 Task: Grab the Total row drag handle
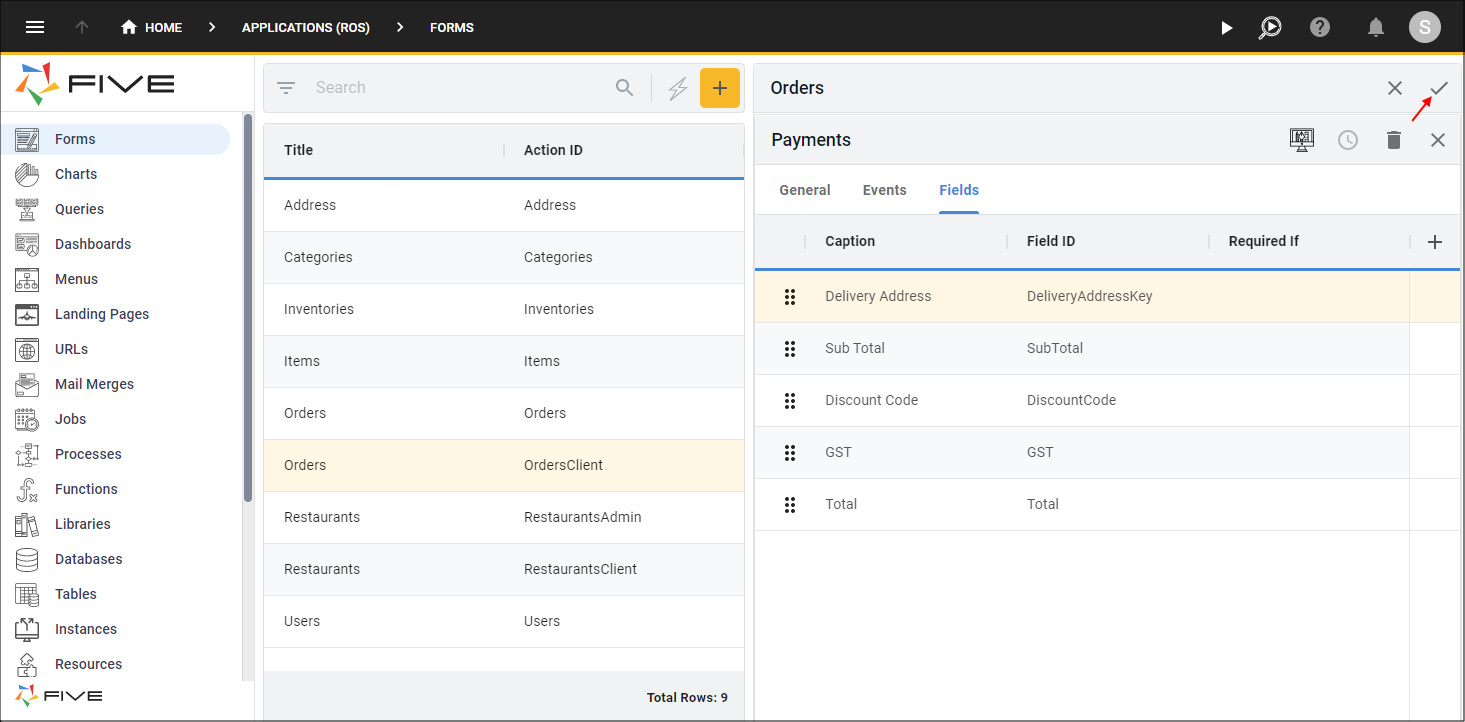[x=790, y=504]
